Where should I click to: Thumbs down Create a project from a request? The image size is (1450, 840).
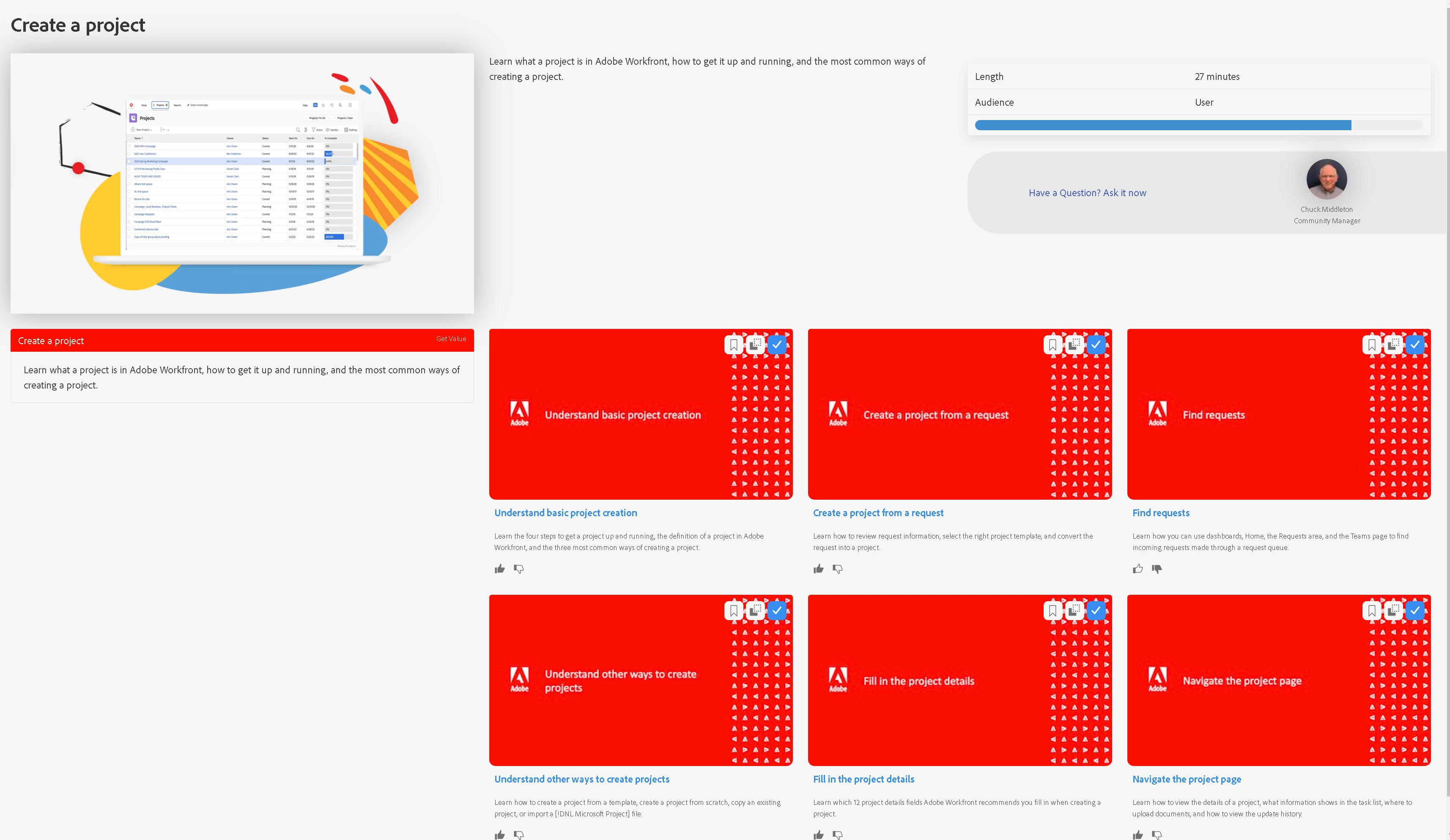point(838,569)
